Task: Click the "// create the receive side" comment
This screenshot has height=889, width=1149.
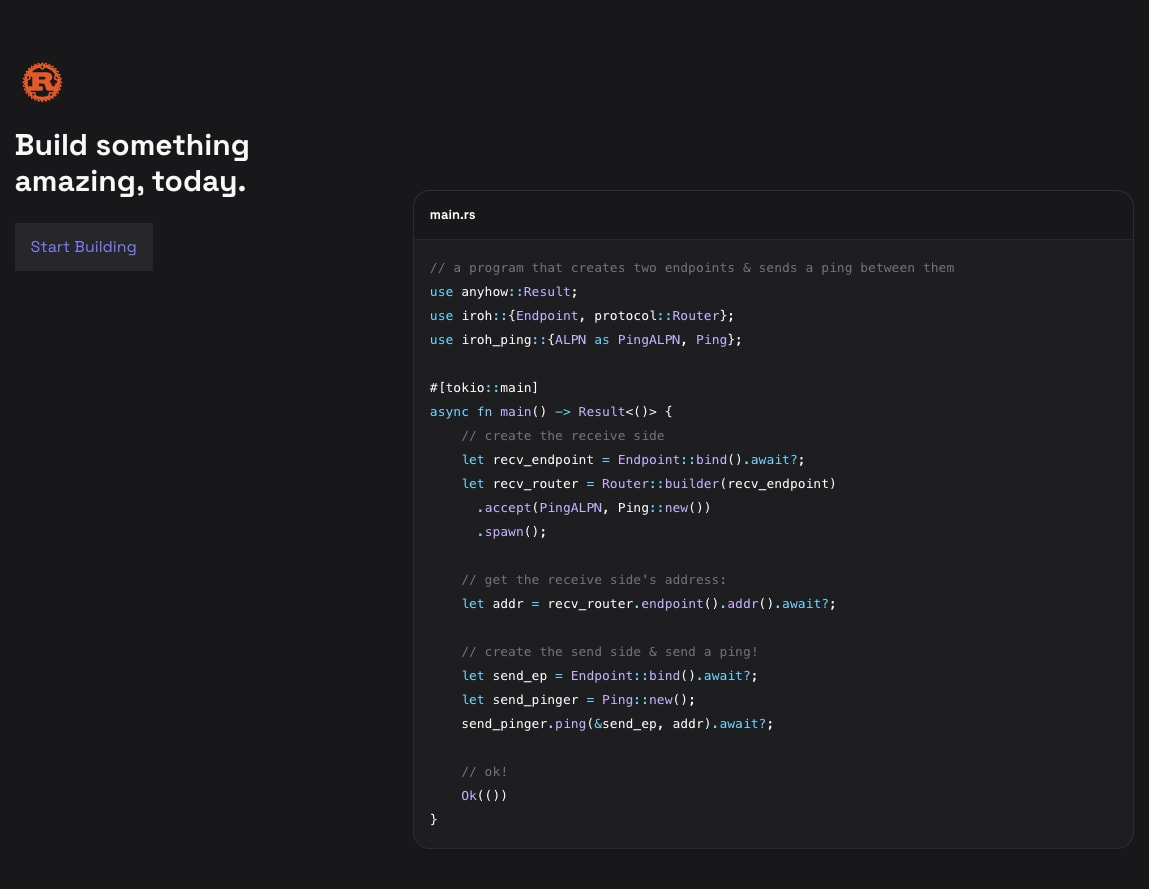Action: (563, 436)
